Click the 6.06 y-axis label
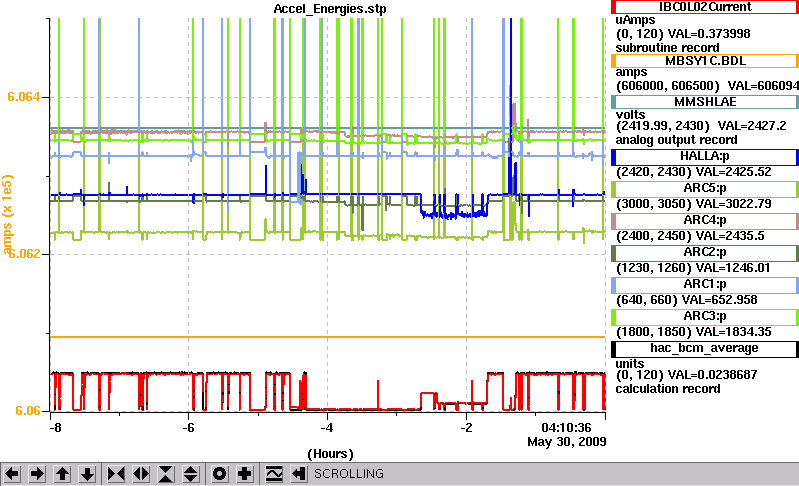 (28, 411)
